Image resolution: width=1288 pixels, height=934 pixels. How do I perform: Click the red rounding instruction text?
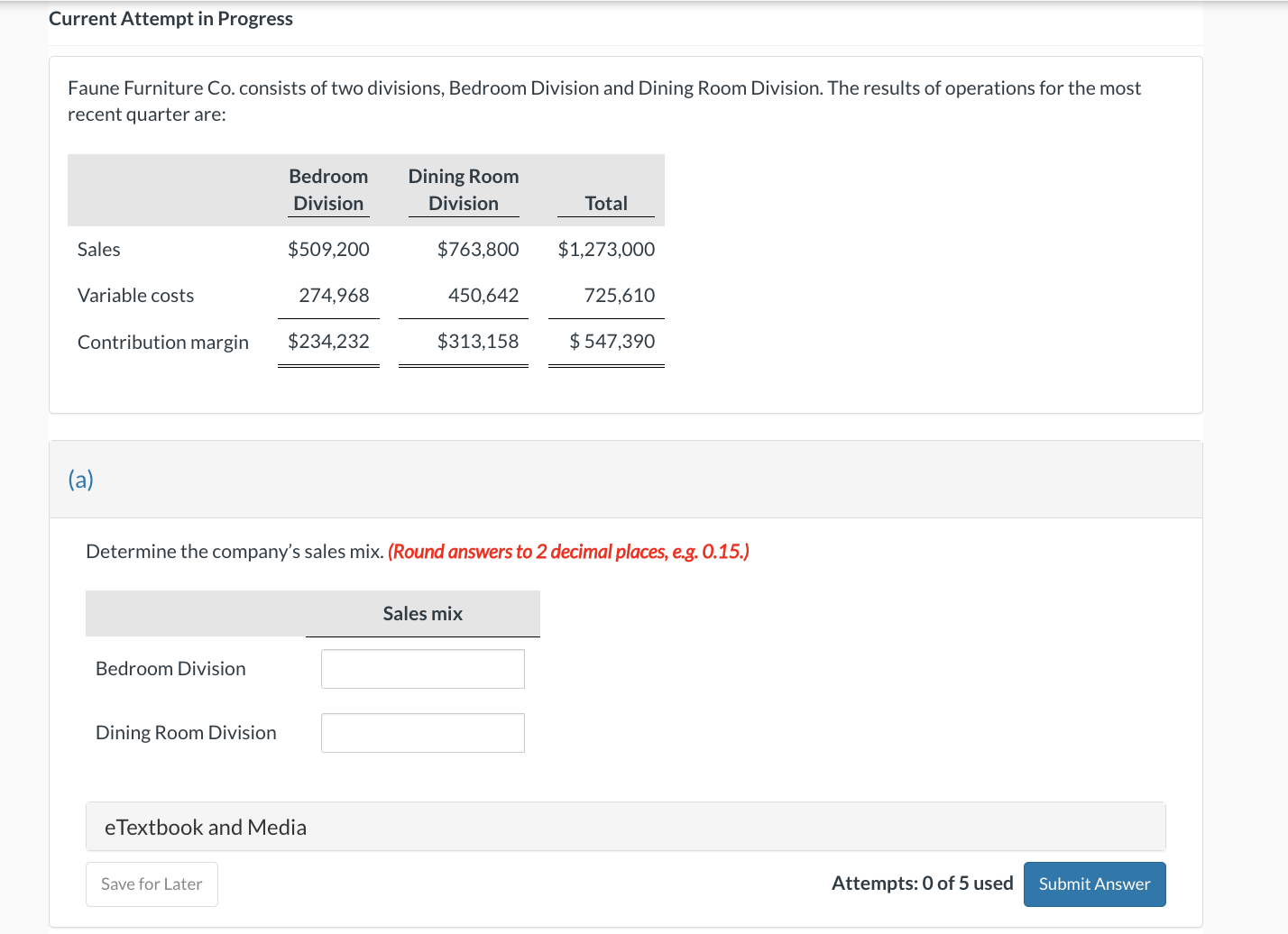tap(568, 552)
